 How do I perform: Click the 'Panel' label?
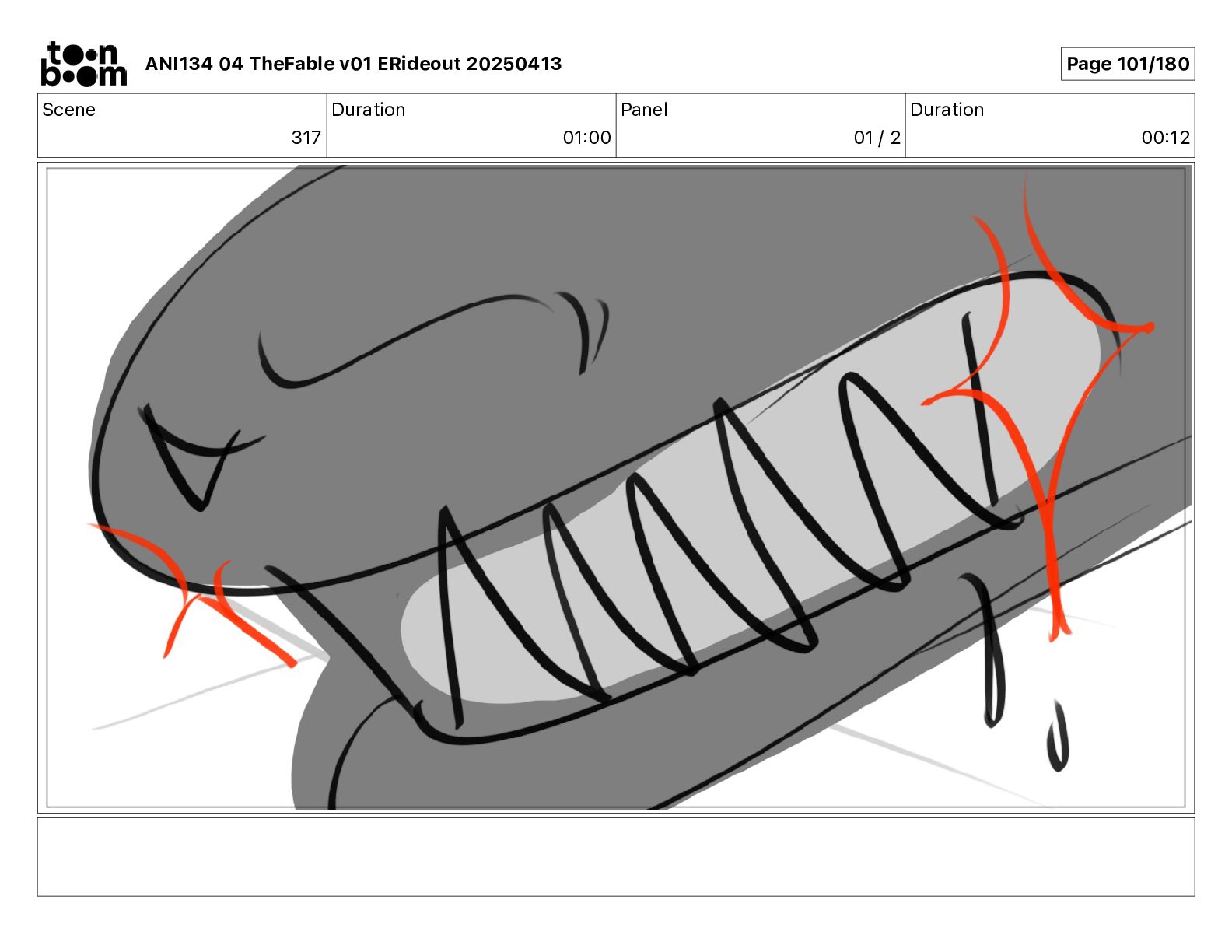(x=644, y=110)
